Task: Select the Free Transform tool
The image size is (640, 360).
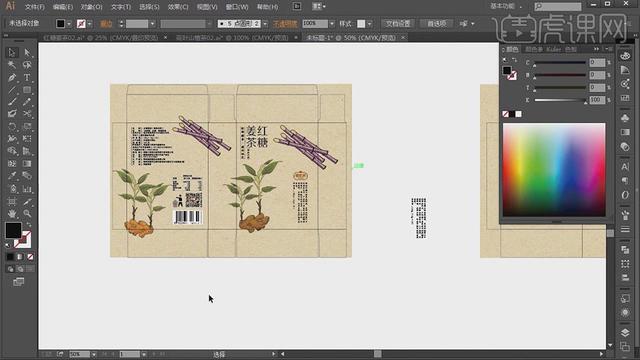Action: point(27,139)
